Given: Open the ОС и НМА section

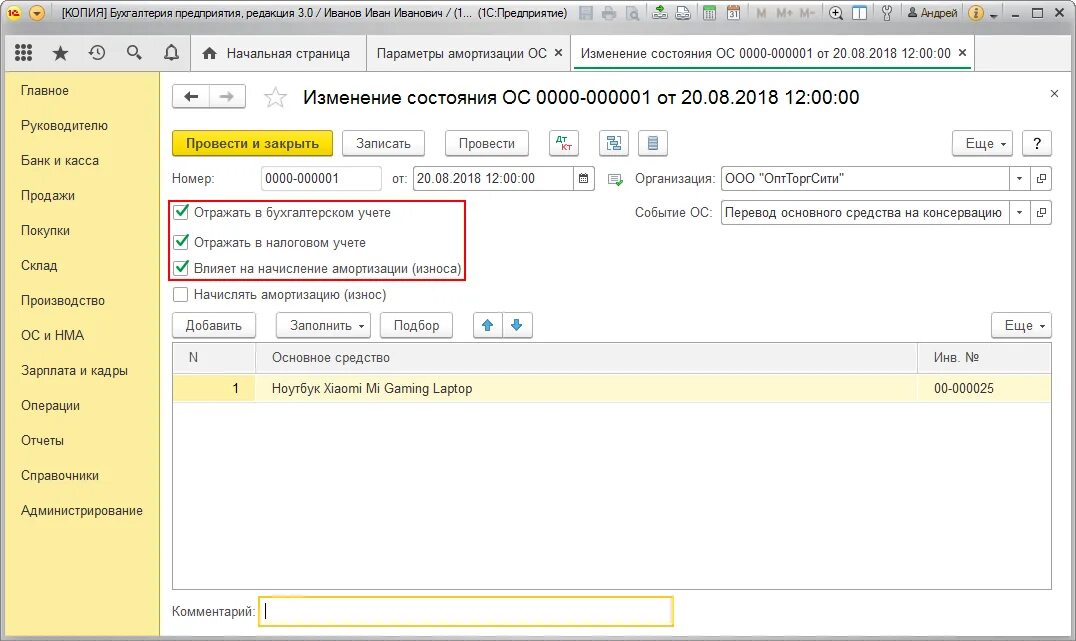Looking at the screenshot, I should [52, 336].
